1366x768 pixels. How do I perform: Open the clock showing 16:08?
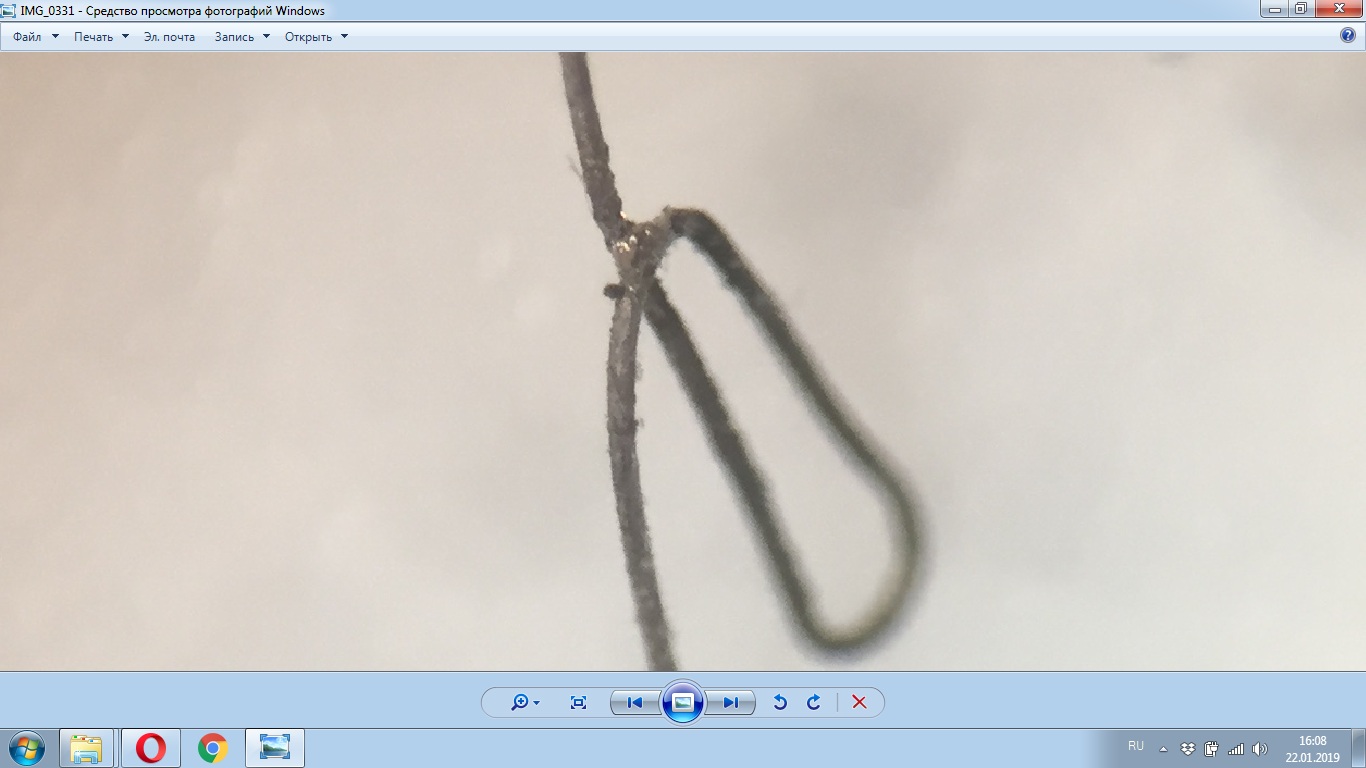(1312, 749)
